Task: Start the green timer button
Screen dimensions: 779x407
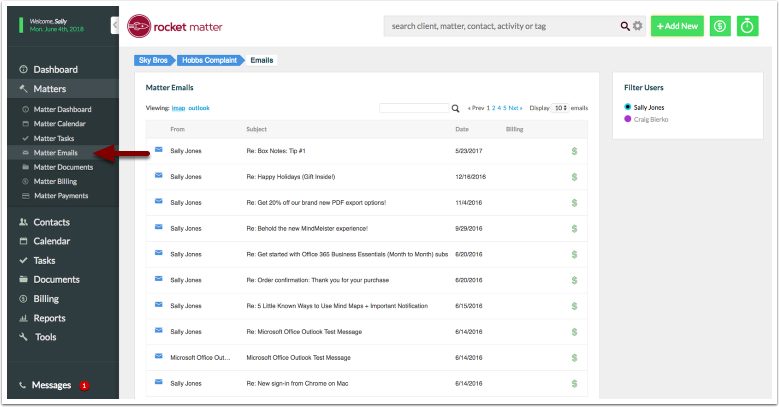Action: [747, 26]
